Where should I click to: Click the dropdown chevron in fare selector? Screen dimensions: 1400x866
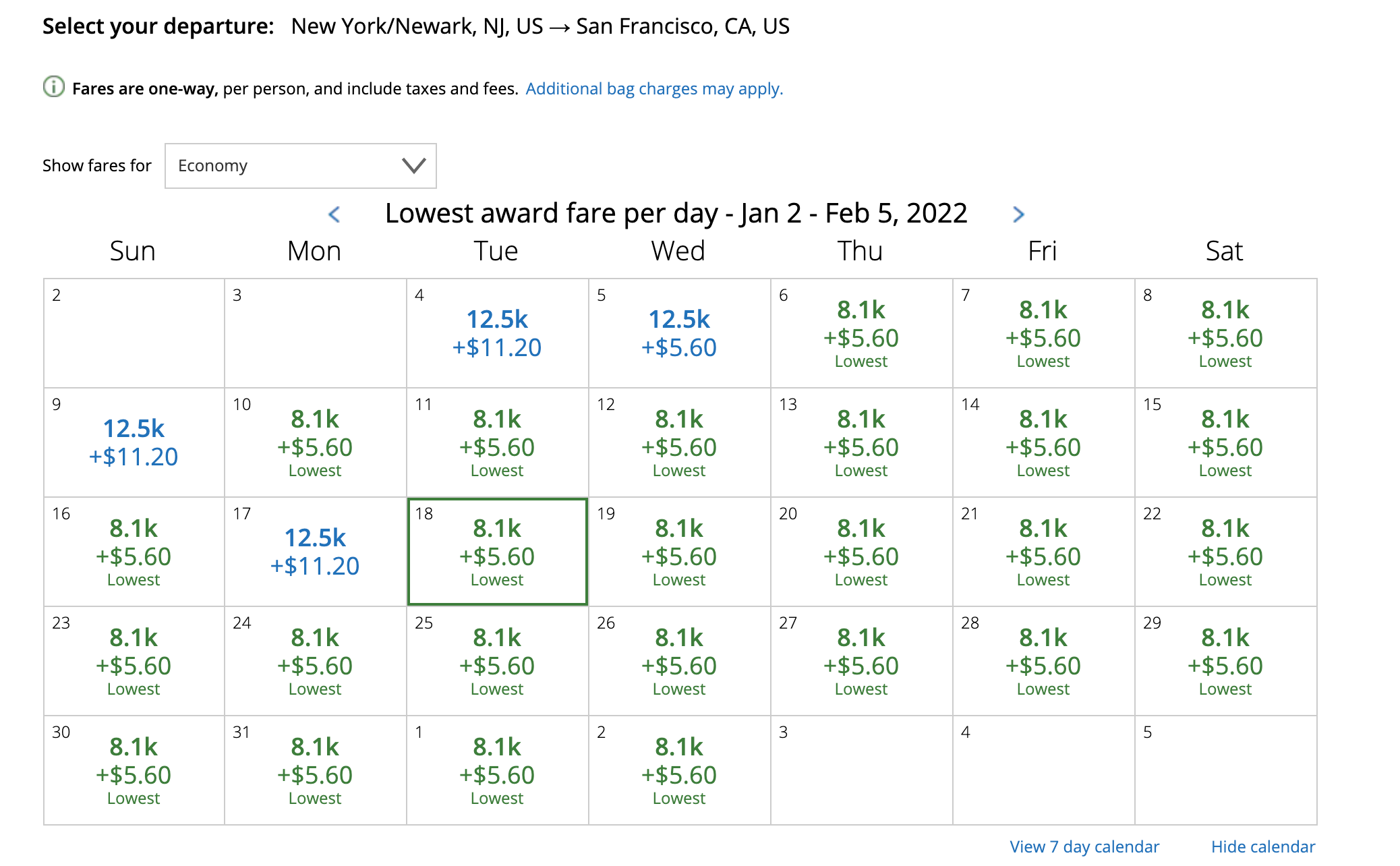pyautogui.click(x=413, y=166)
